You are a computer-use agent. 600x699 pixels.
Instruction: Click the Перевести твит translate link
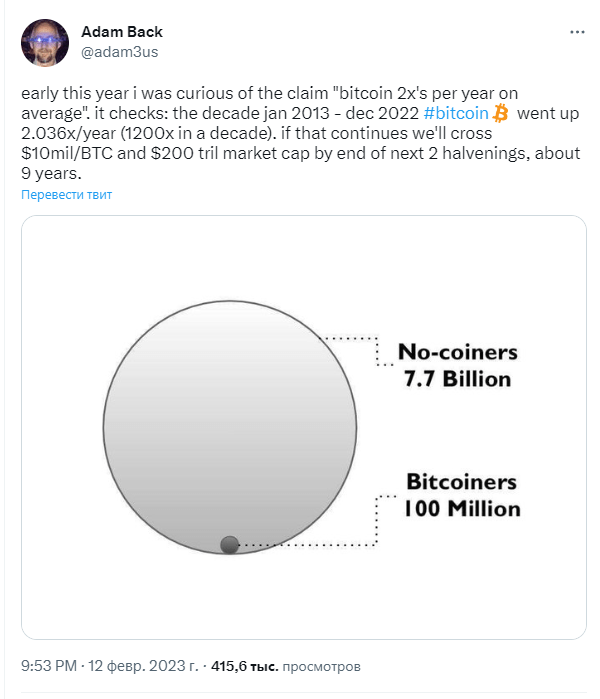pyautogui.click(x=66, y=195)
